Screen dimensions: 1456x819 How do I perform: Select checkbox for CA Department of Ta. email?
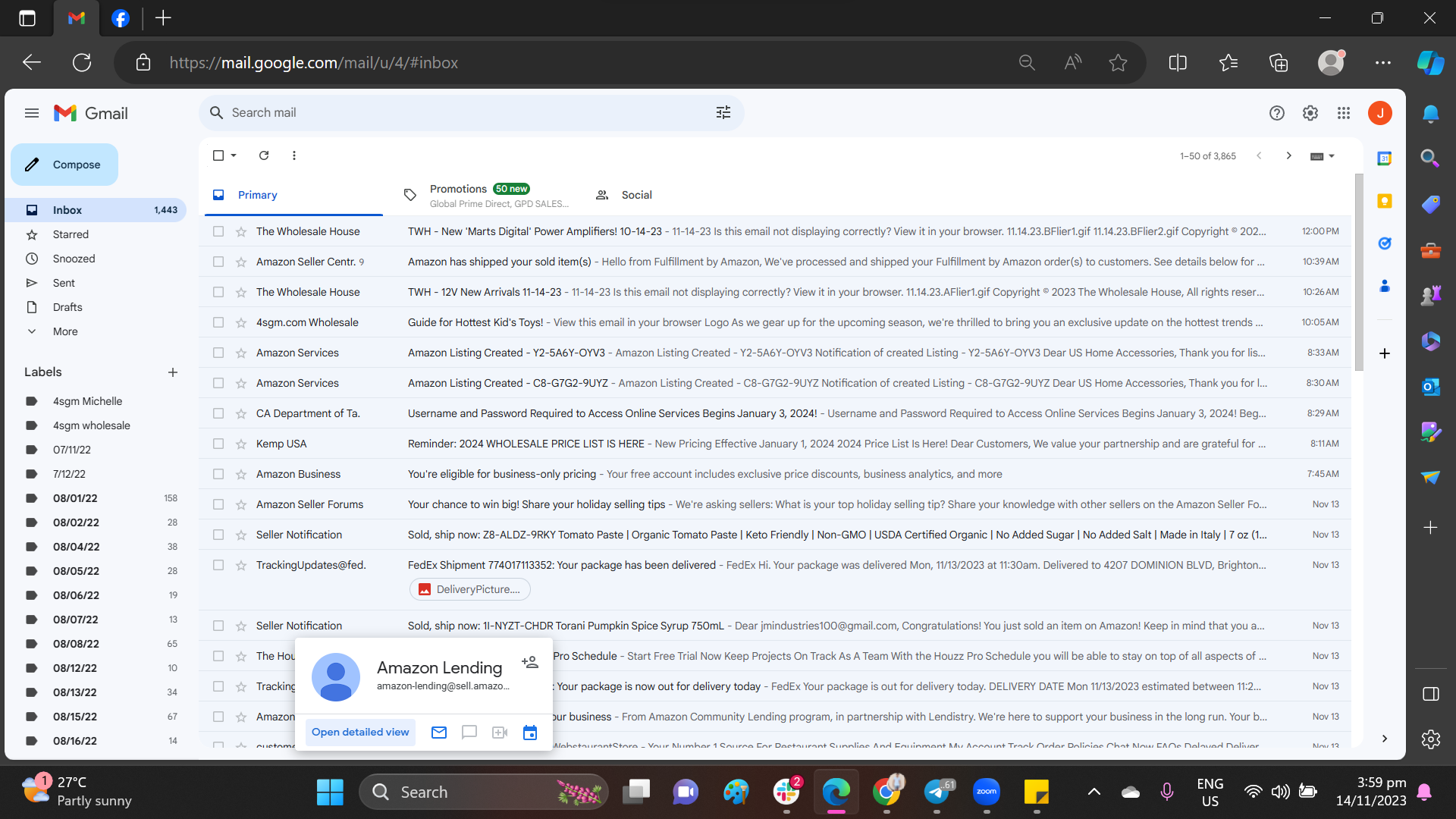(218, 413)
